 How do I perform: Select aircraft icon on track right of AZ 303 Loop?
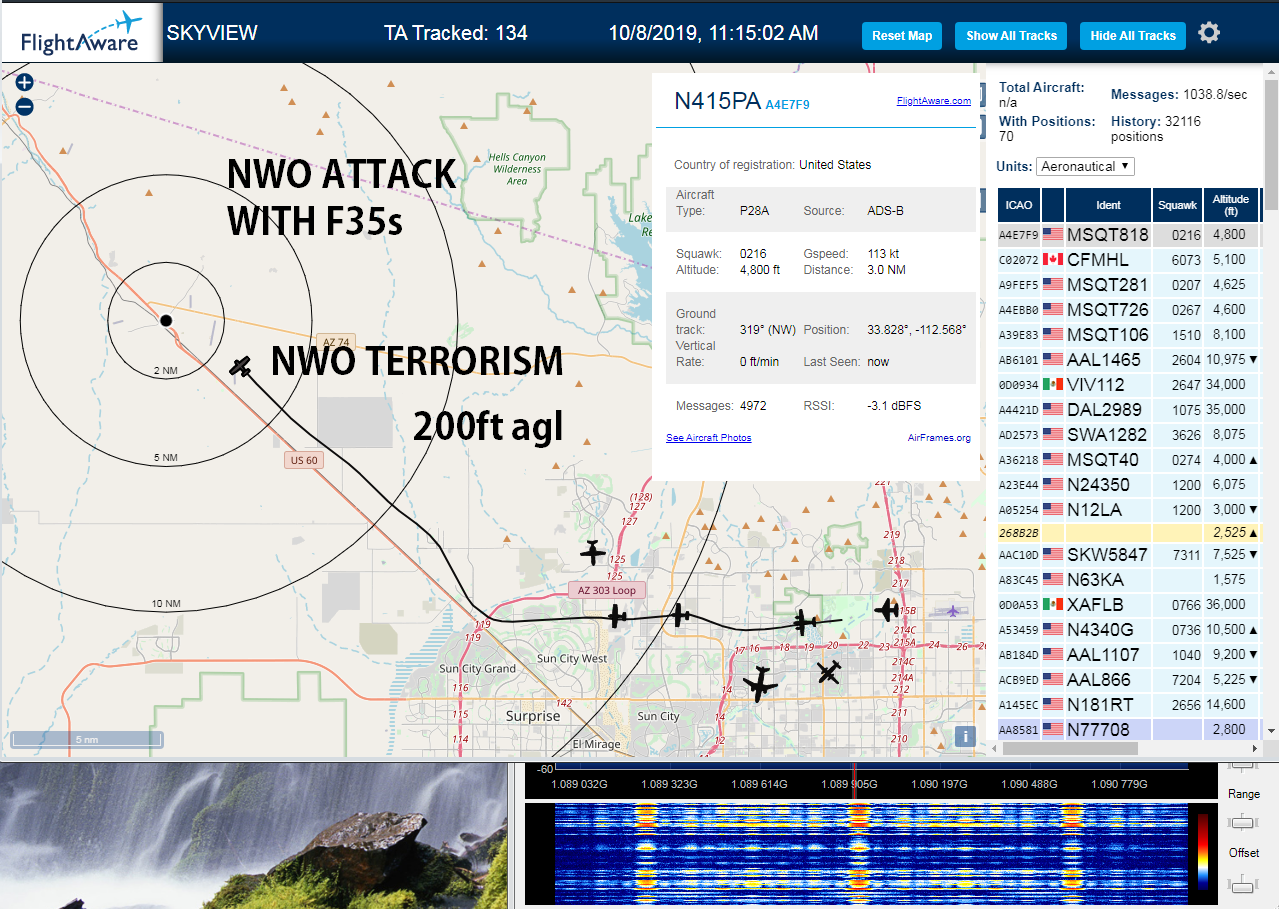[x=680, y=615]
